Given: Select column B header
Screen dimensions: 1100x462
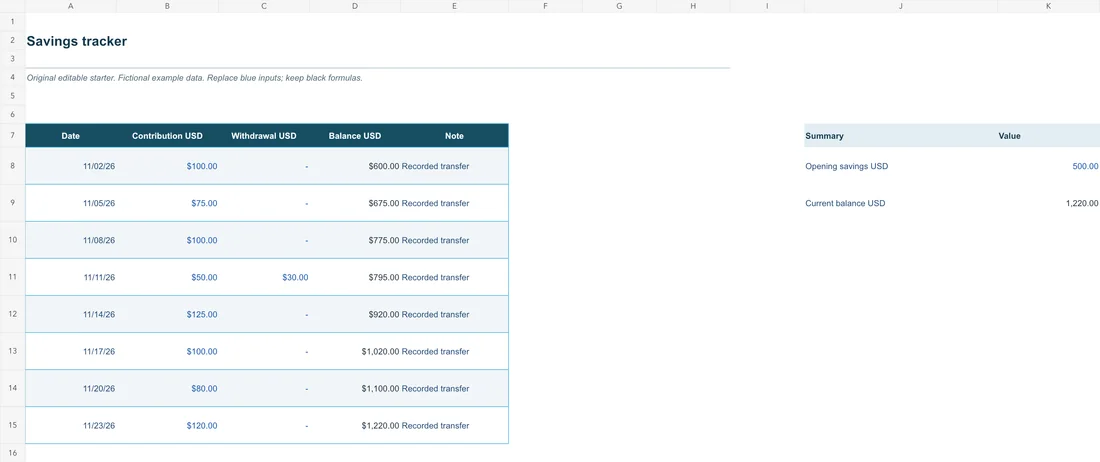Looking at the screenshot, I should (167, 6).
